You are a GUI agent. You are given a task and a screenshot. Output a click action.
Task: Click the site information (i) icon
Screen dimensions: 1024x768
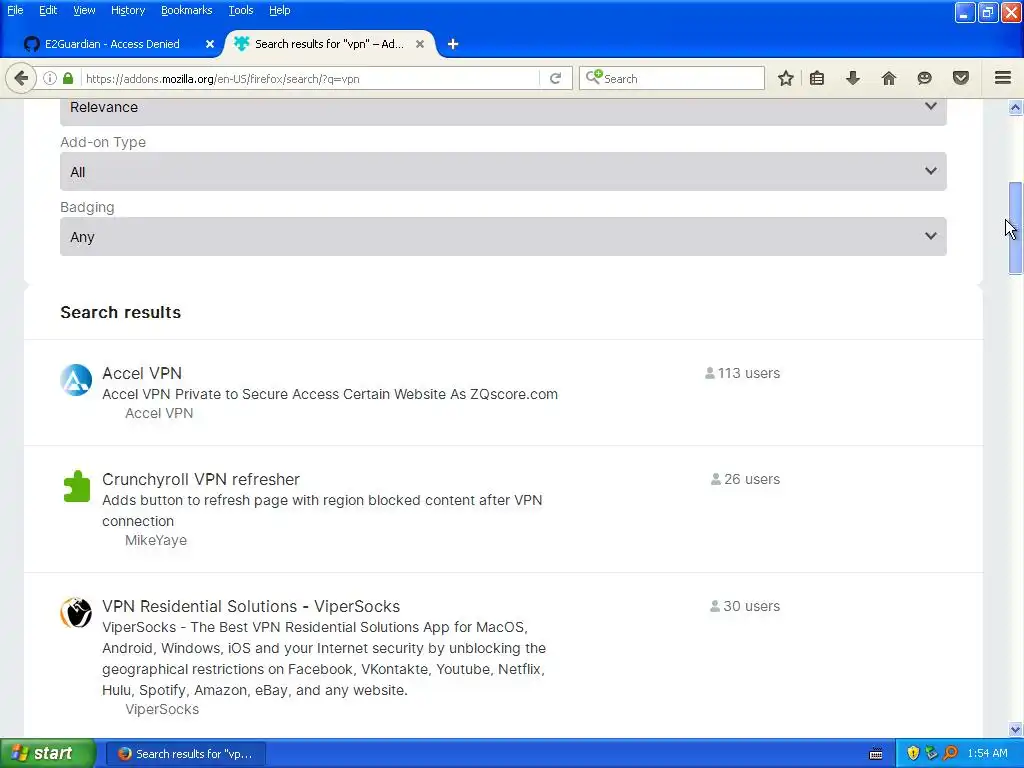(50, 78)
